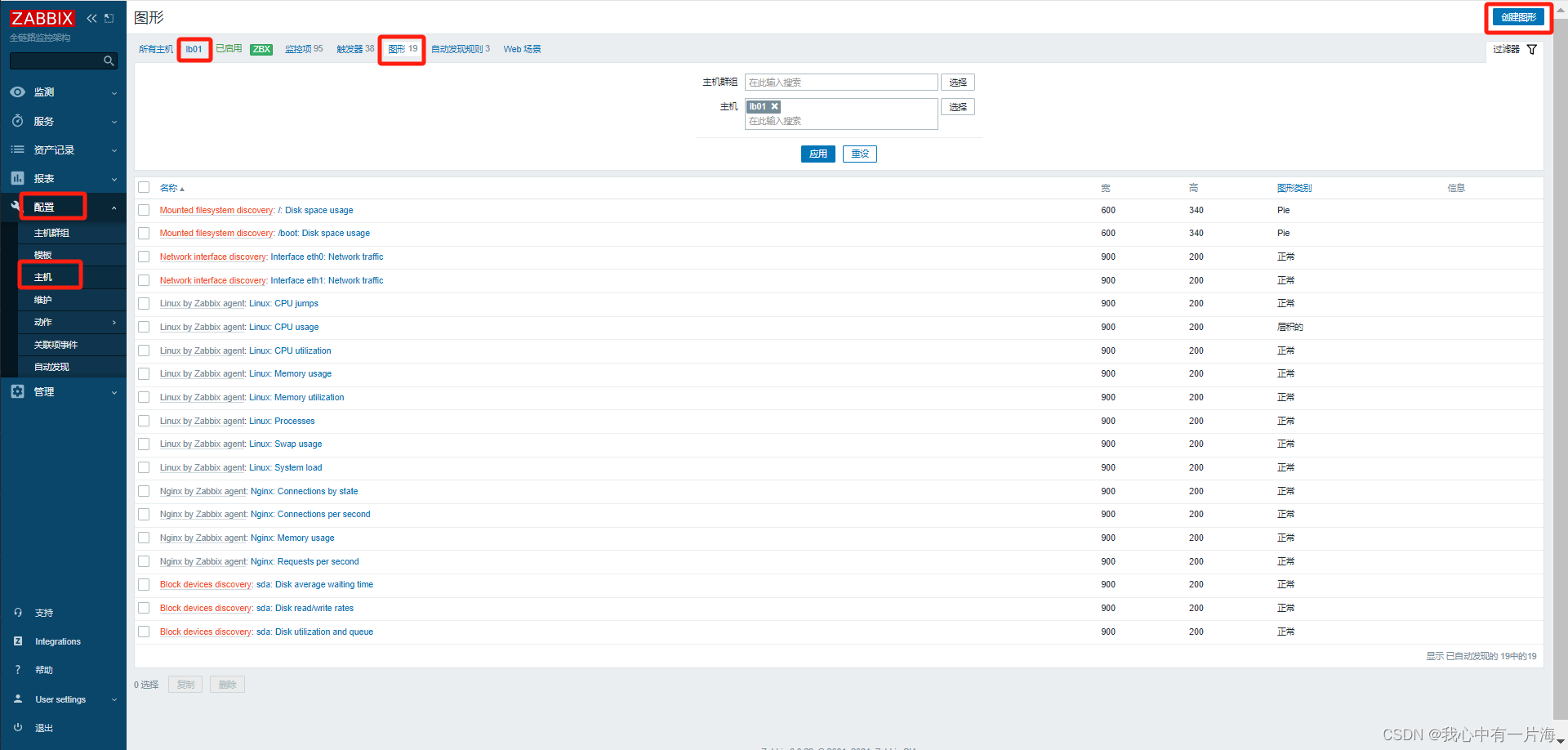
Task: Expand the 资产记录 menu chevron
Action: click(114, 150)
